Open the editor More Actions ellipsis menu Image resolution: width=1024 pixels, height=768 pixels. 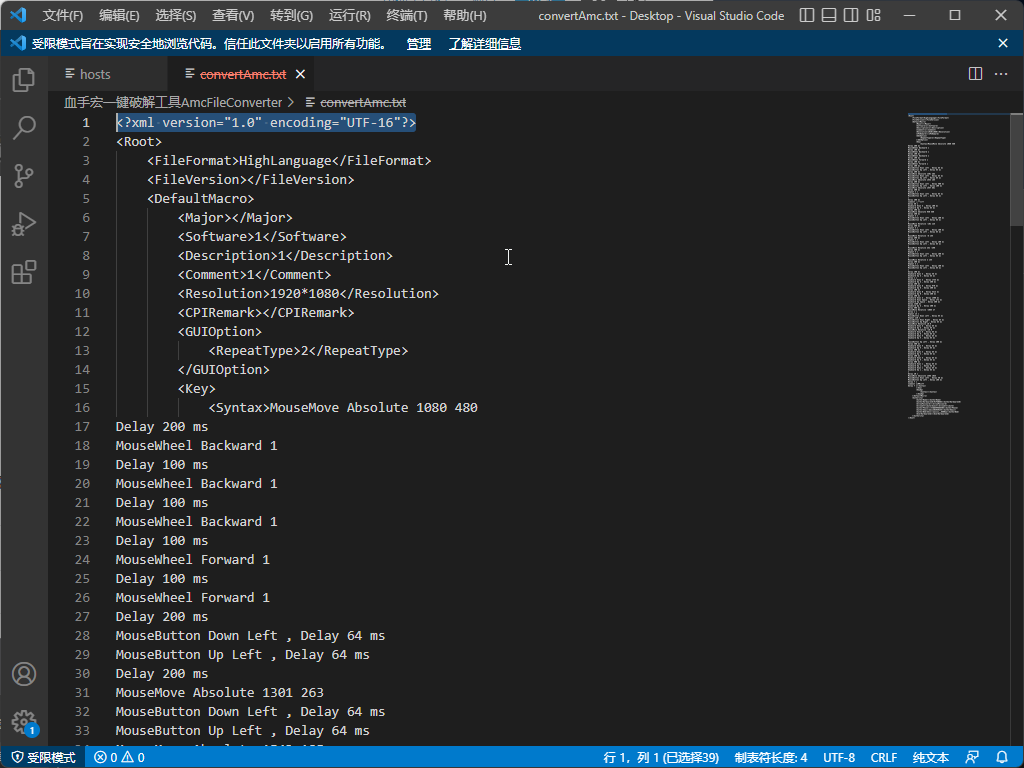tap(1001, 74)
